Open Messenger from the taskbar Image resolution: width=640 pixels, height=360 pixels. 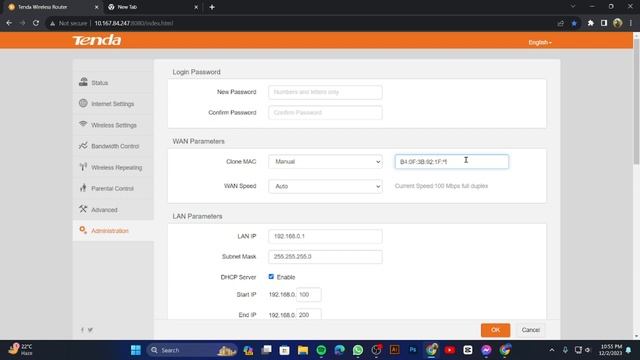coord(486,350)
